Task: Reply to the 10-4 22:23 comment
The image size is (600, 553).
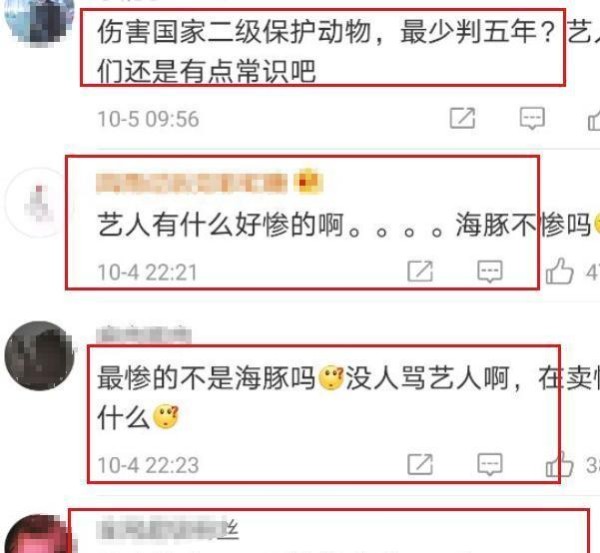Action: coord(490,464)
